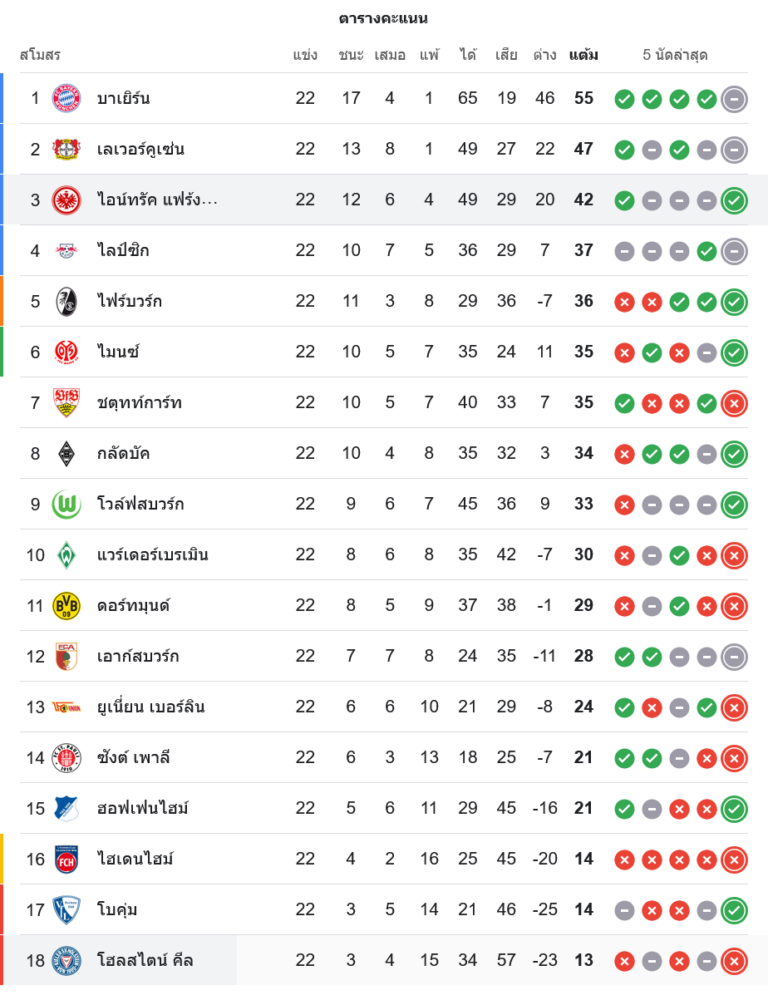Sort by the แต้ม points column header
The width and height of the screenshot is (768, 1000).
click(x=583, y=55)
